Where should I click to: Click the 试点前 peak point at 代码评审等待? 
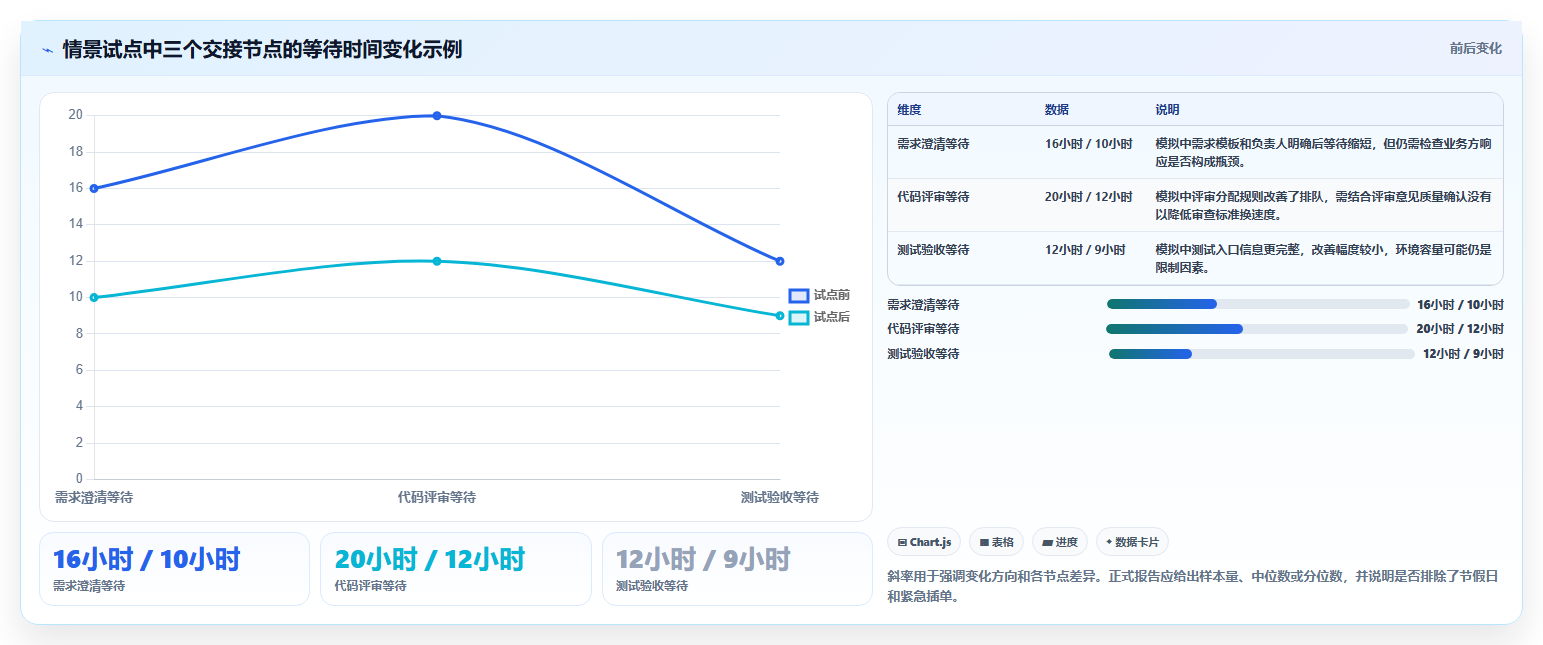(x=437, y=116)
